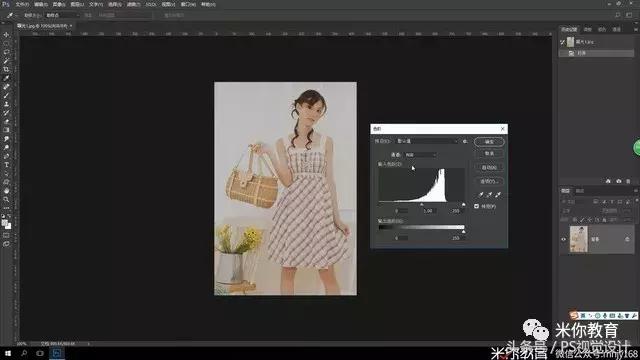Open the Preset dropdown in Levels dialog
This screenshot has width=640, height=360.
click(428, 141)
